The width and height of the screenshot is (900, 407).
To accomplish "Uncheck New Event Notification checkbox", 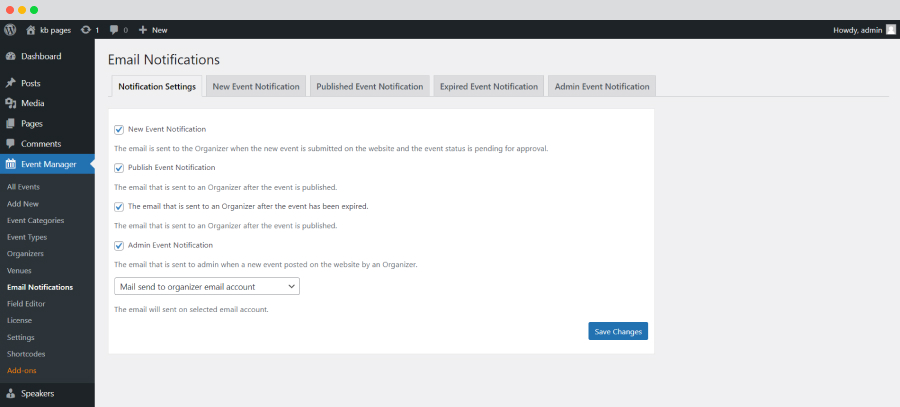I will [x=119, y=130].
